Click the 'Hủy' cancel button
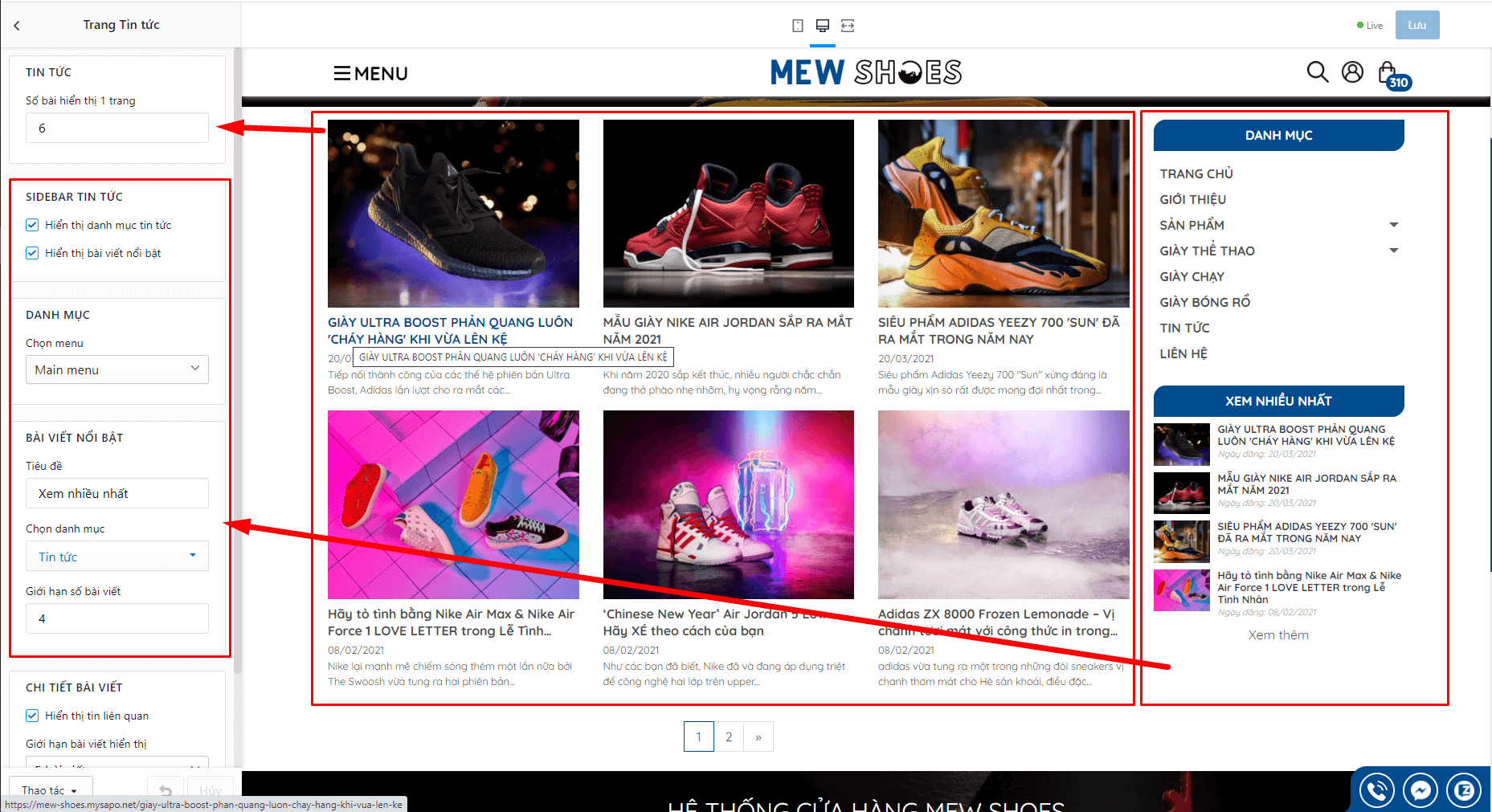Screen dimensions: 1492x812 pyautogui.click(x=211, y=790)
